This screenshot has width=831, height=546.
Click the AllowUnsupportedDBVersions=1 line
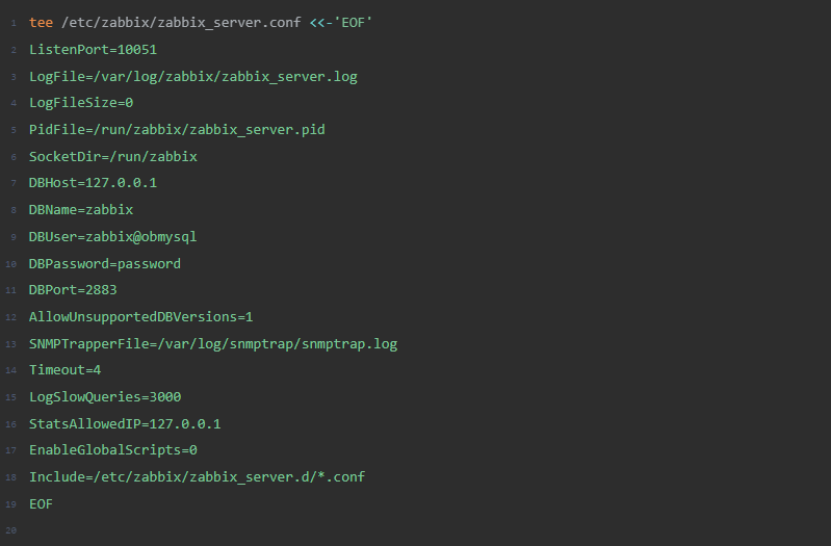(140, 317)
